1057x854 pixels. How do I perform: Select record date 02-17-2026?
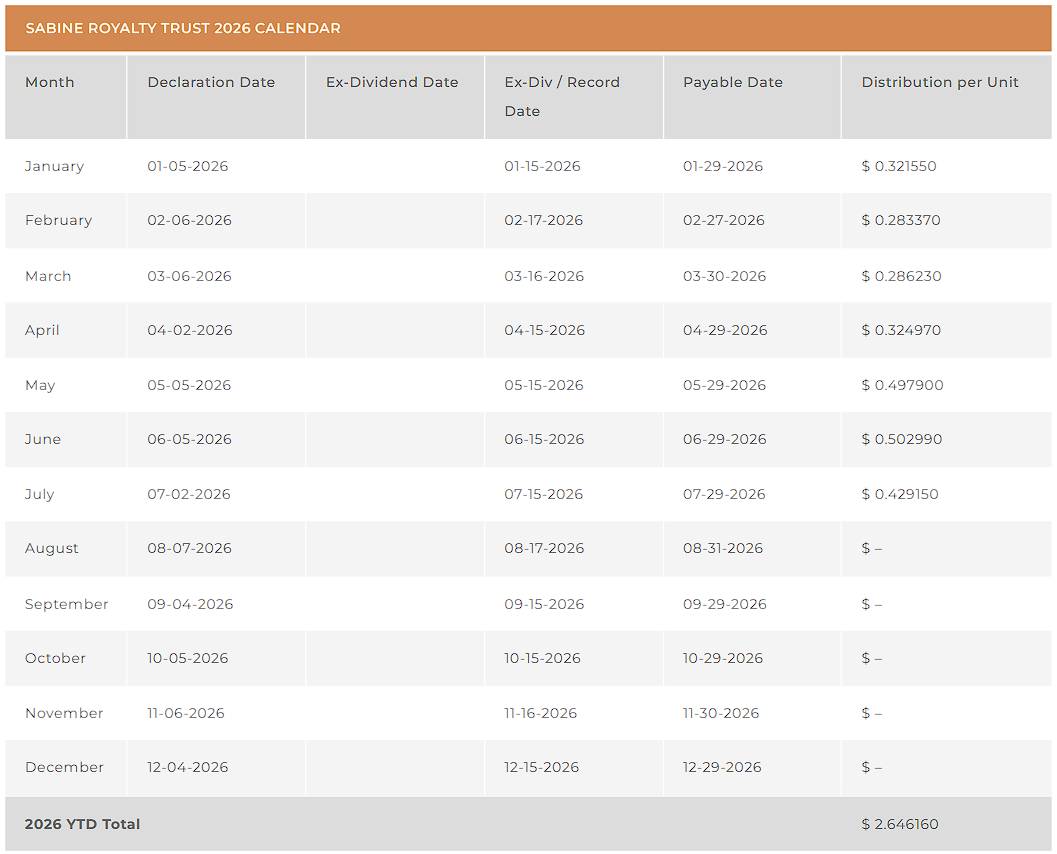pos(544,220)
